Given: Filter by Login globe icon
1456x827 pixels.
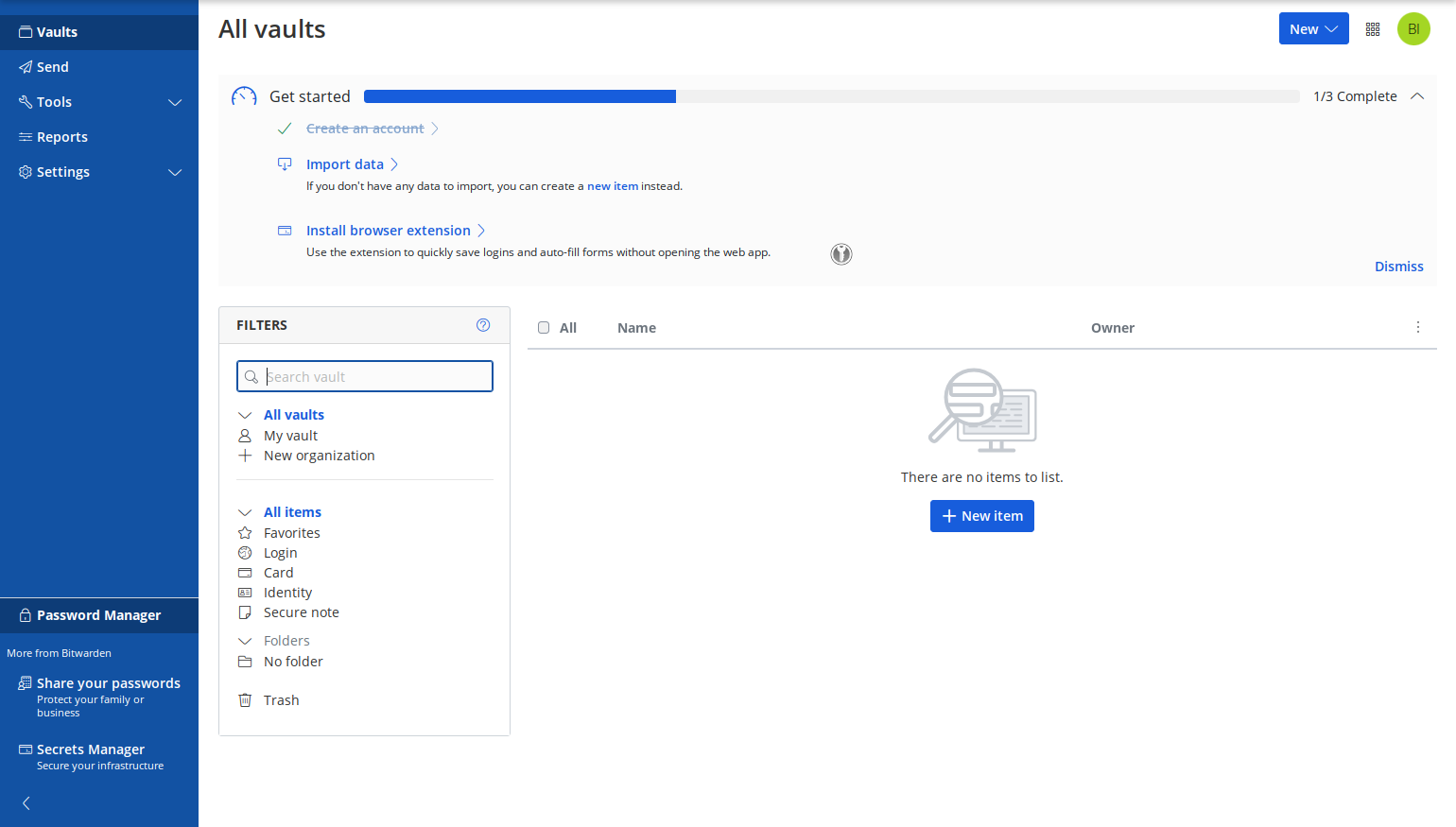Looking at the screenshot, I should click(245, 553).
